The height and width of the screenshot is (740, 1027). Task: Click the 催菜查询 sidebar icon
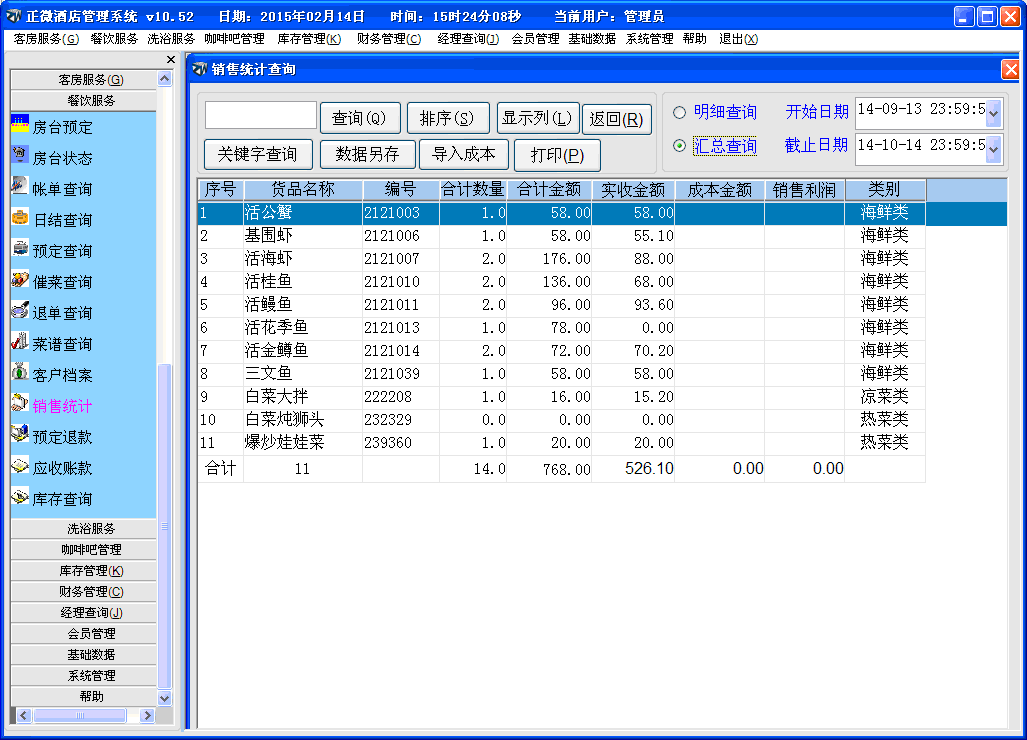click(x=20, y=280)
